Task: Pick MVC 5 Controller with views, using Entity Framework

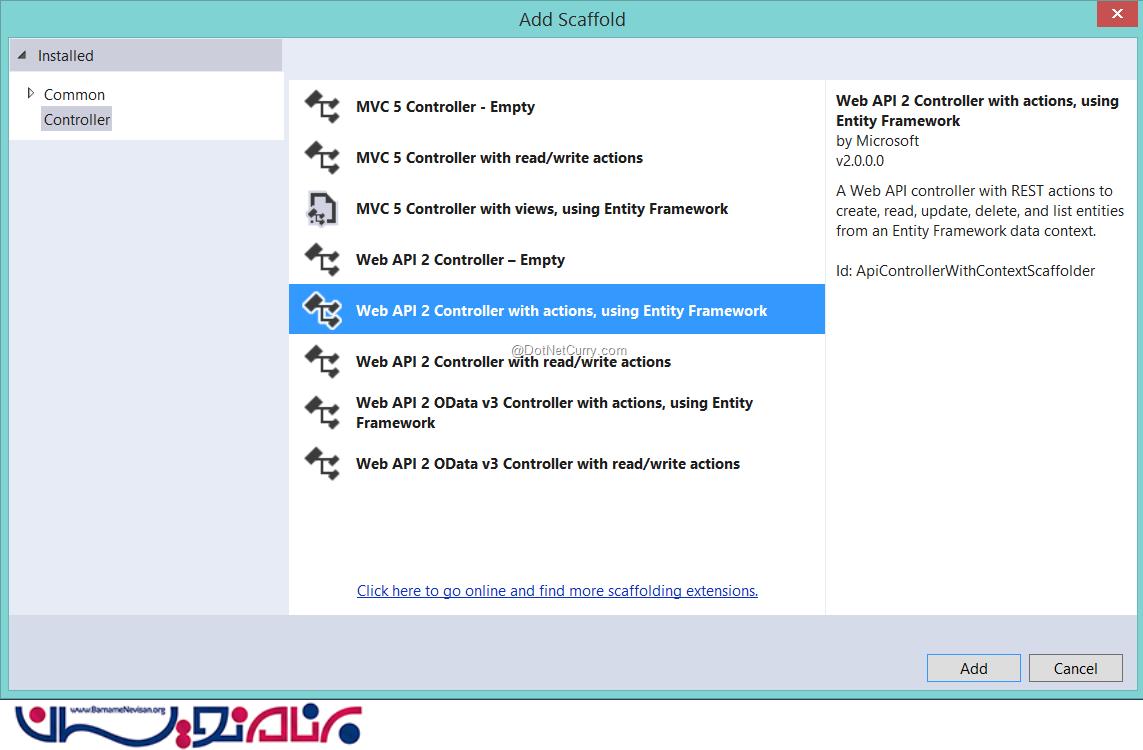Action: point(557,208)
